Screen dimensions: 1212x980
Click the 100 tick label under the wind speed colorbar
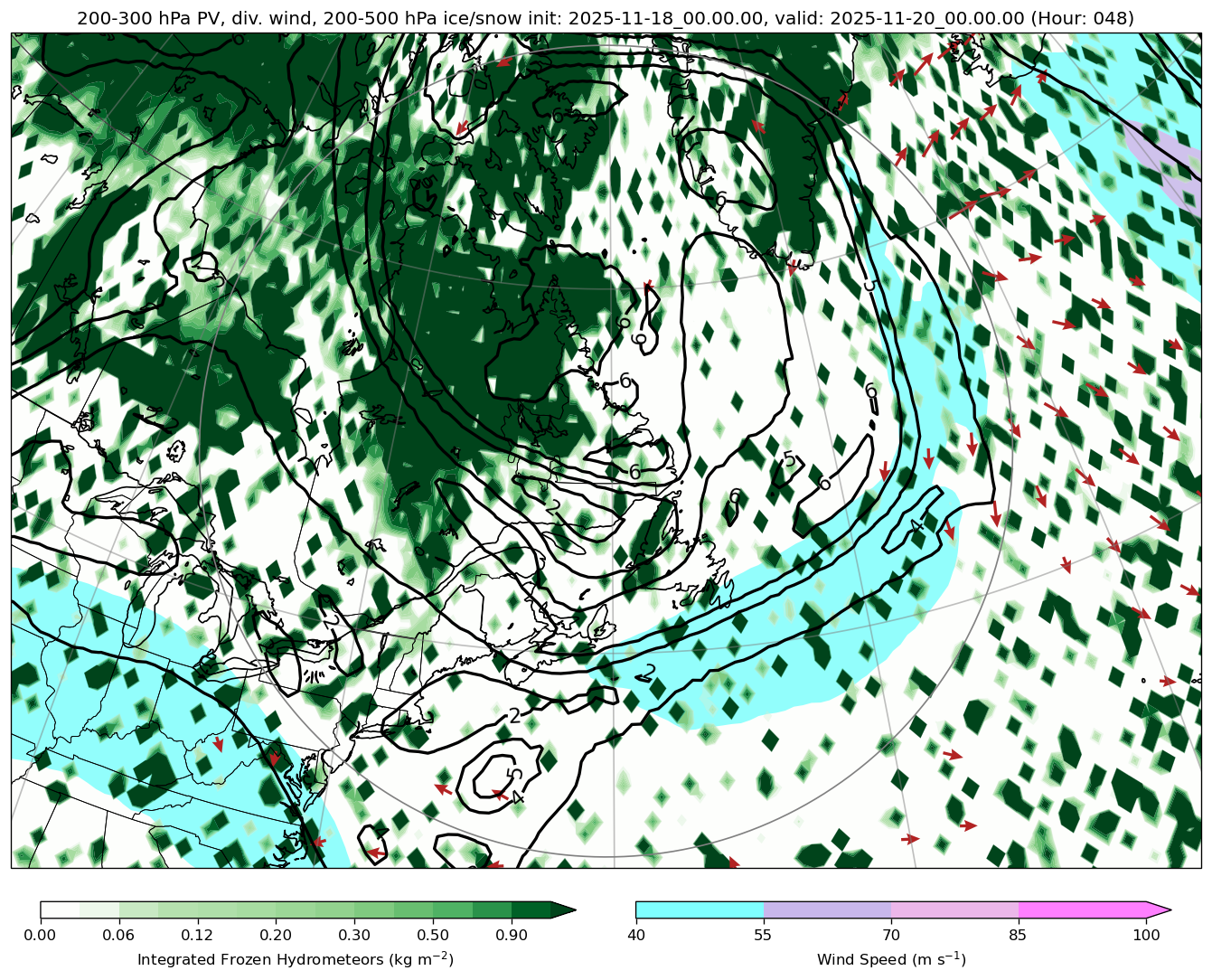(x=1146, y=935)
